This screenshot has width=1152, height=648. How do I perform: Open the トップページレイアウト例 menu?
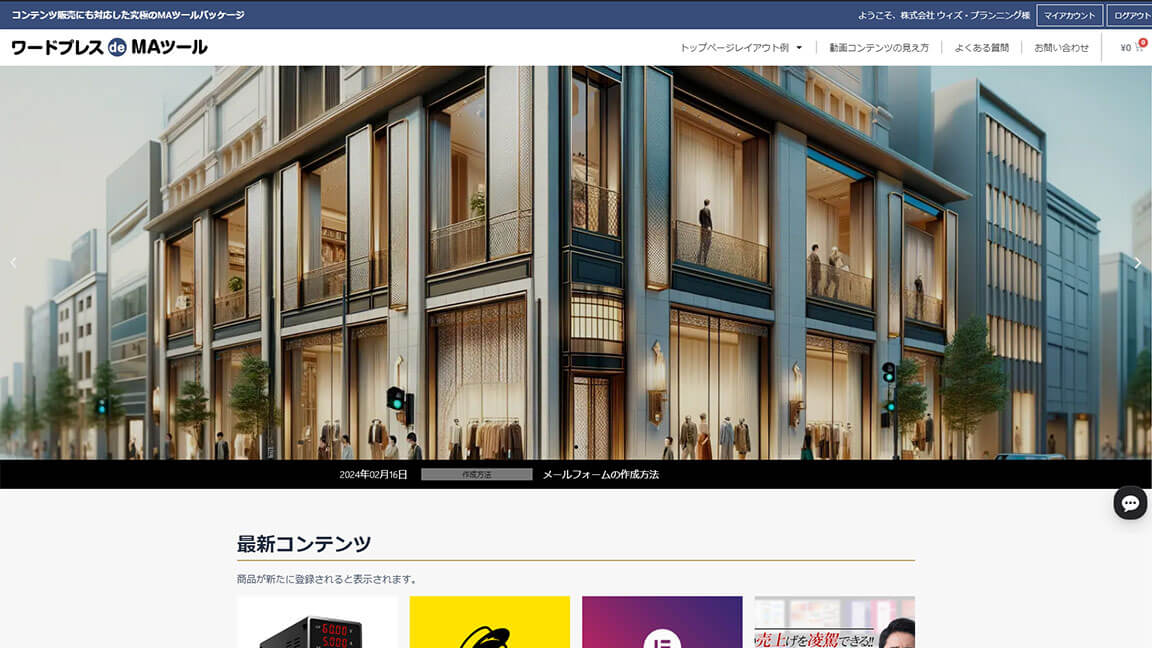coord(734,48)
